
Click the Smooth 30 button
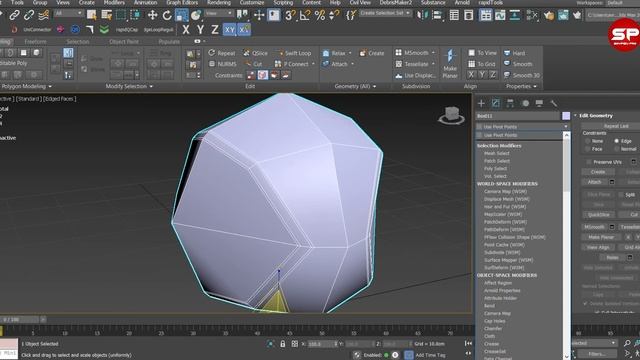522,75
